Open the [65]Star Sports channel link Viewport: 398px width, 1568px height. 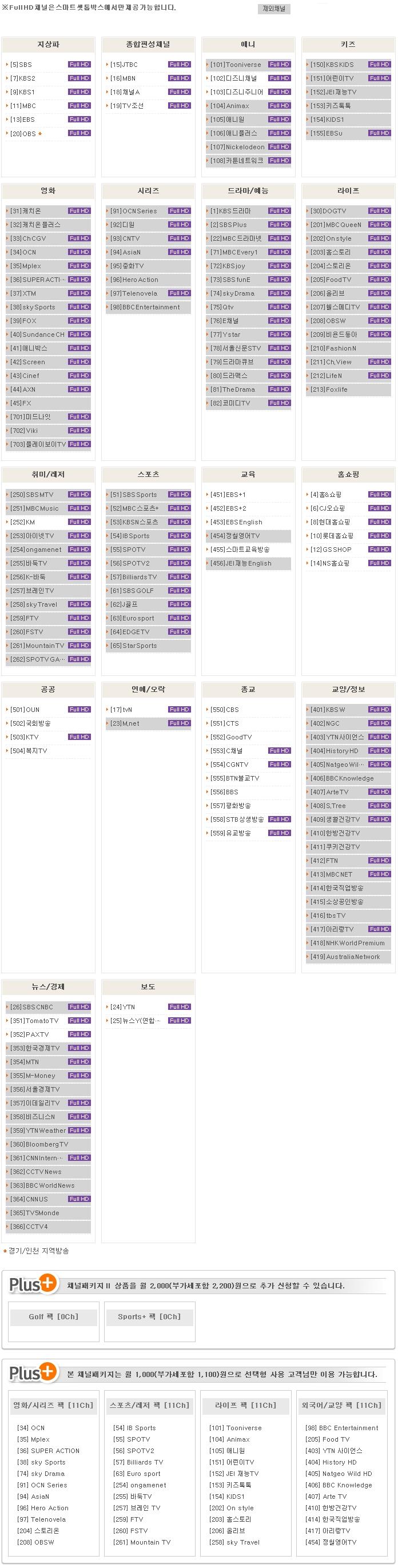point(133,646)
